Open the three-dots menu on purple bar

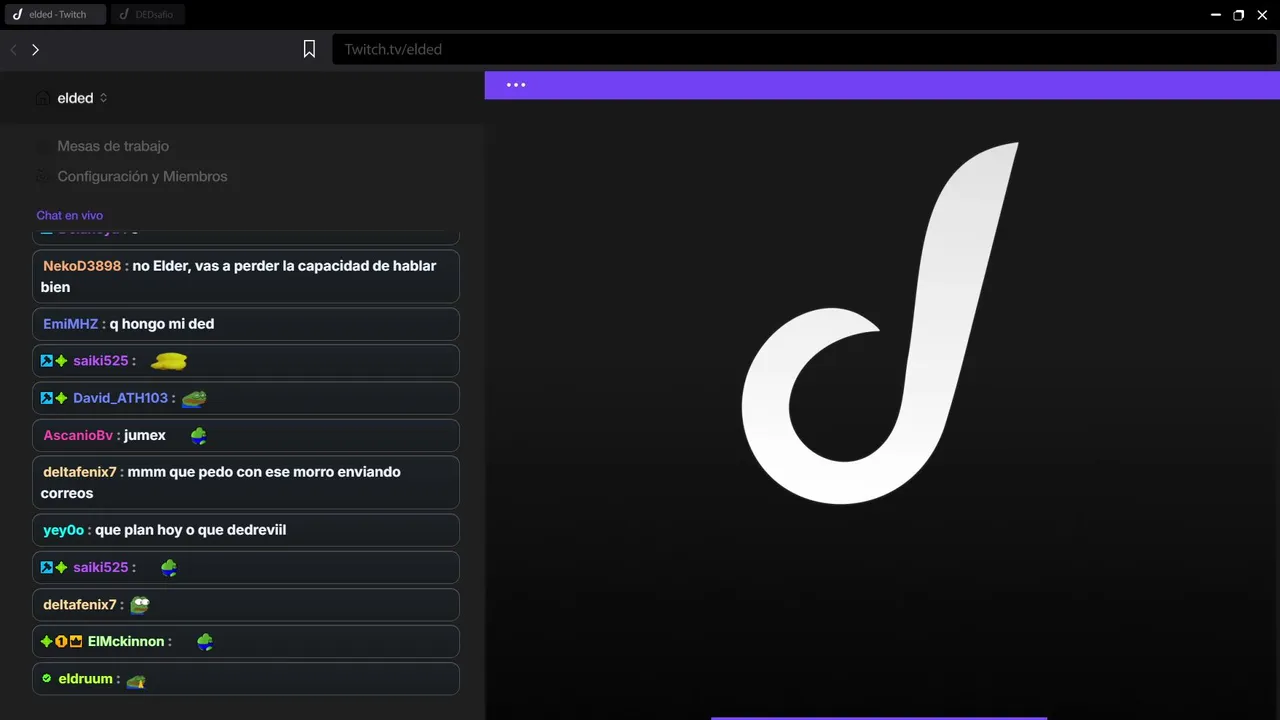click(x=516, y=85)
